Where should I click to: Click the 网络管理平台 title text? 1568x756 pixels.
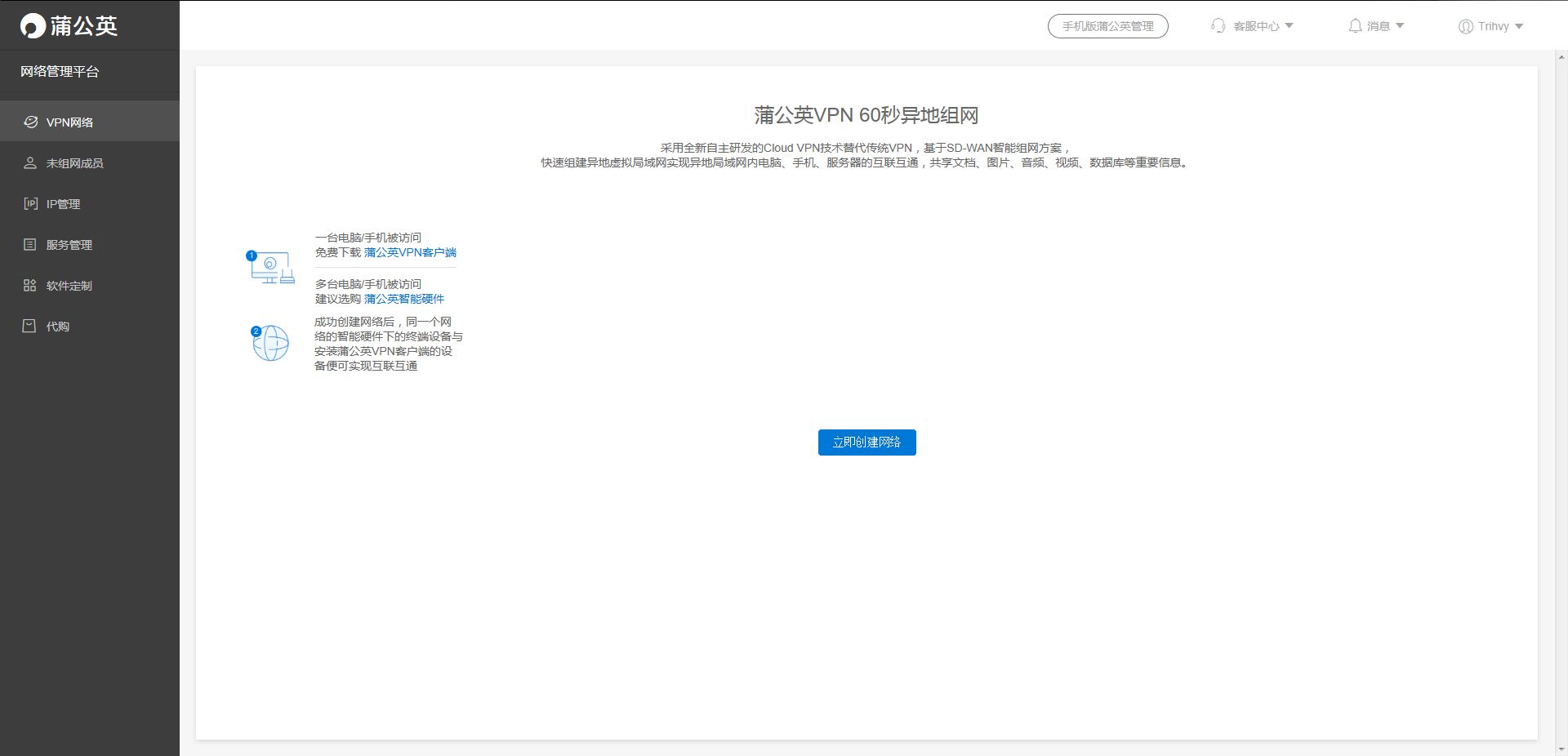pyautogui.click(x=60, y=72)
